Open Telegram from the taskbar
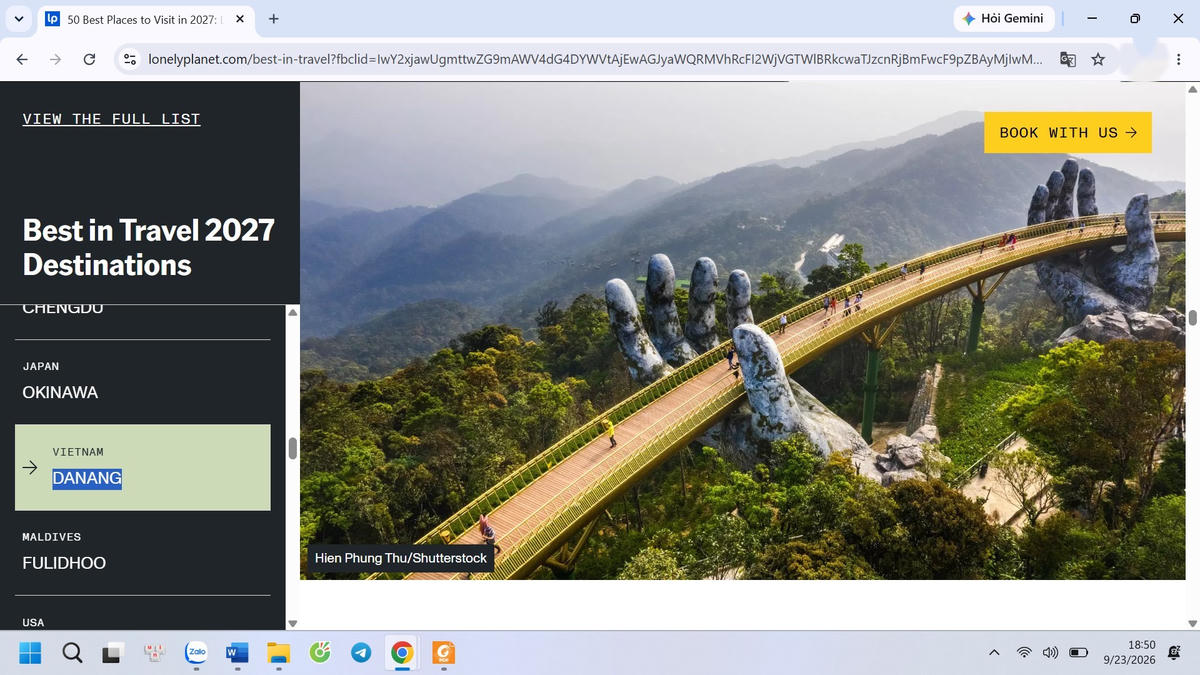Image resolution: width=1200 pixels, height=675 pixels. click(361, 653)
